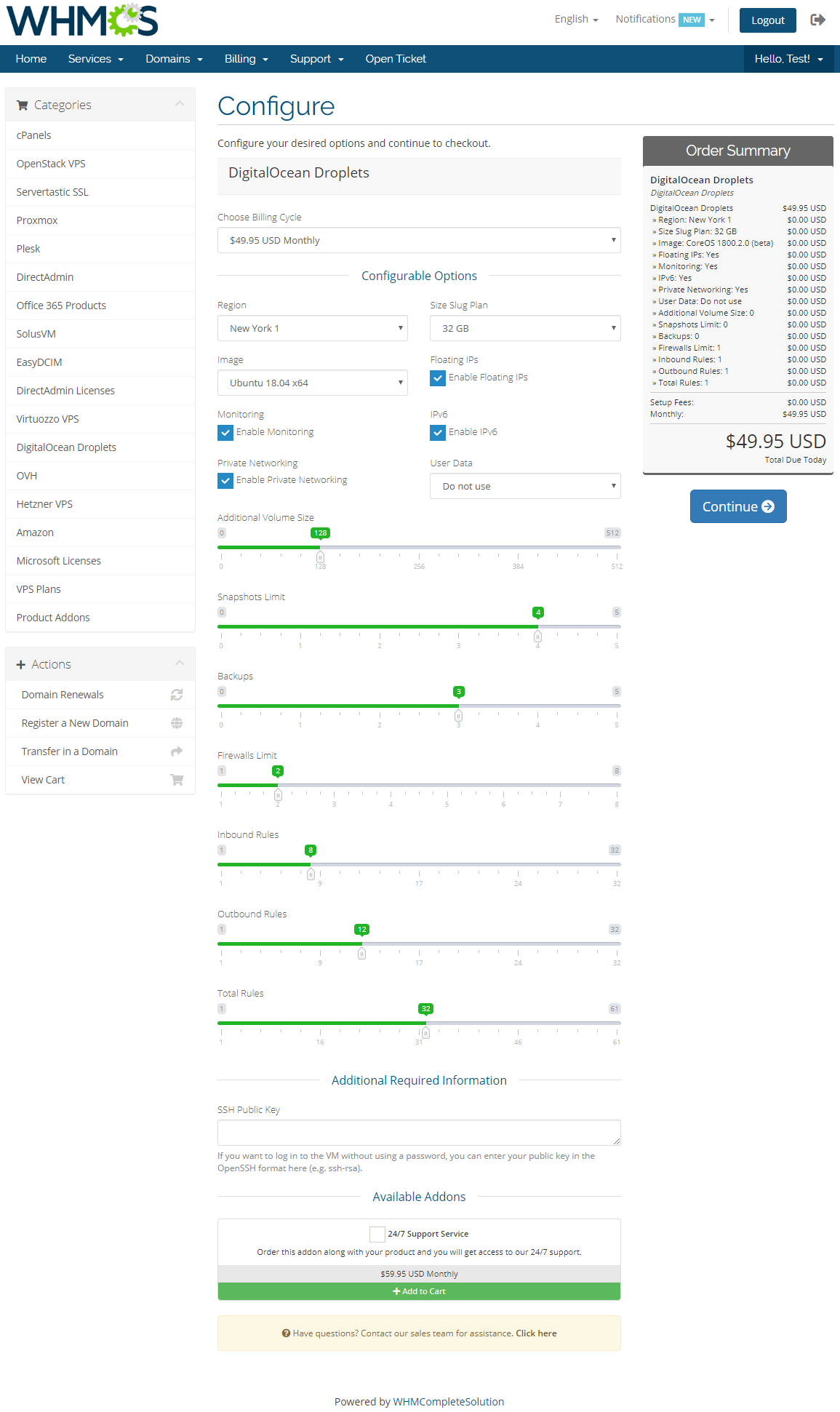Disable Private Networking checkbox
The height and width of the screenshot is (1412, 840).
pyautogui.click(x=225, y=480)
